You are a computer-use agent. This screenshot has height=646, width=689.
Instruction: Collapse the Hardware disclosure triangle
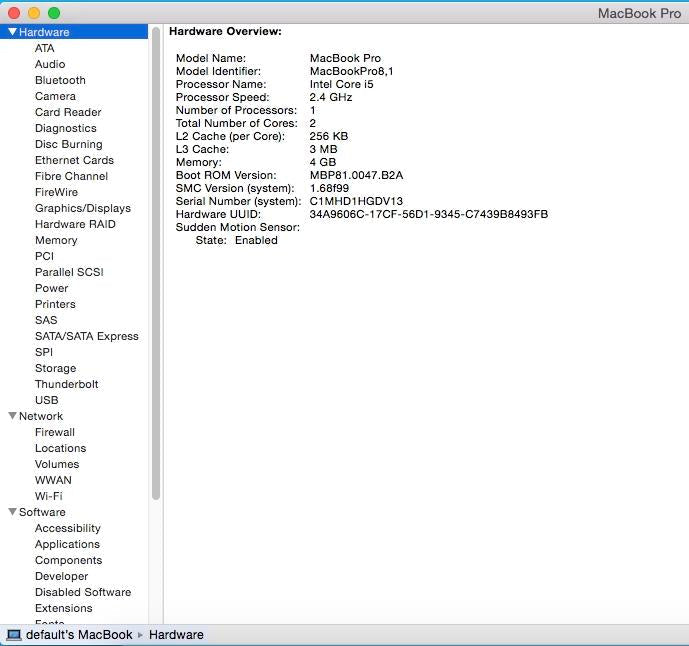pyautogui.click(x=12, y=32)
